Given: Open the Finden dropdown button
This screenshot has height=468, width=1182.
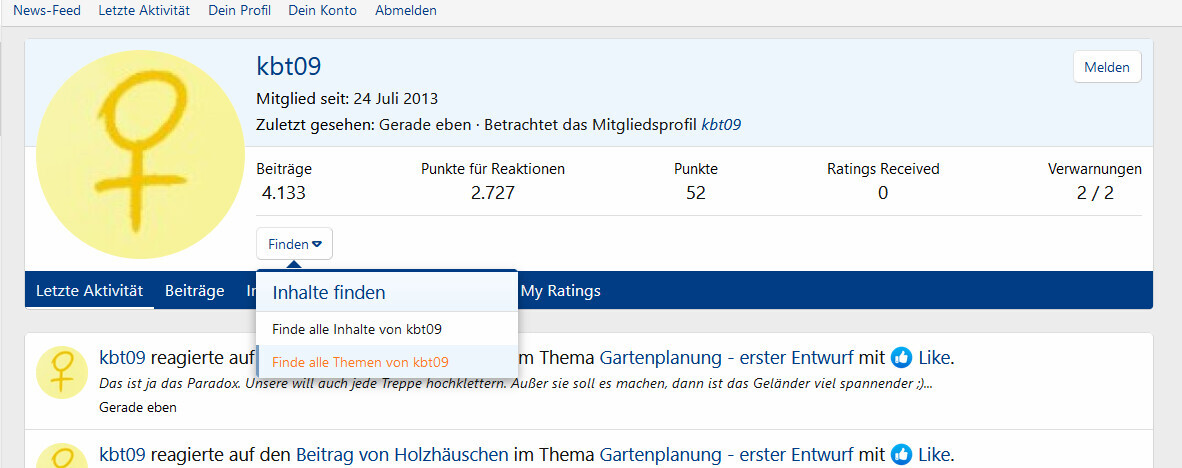Looking at the screenshot, I should coord(294,244).
